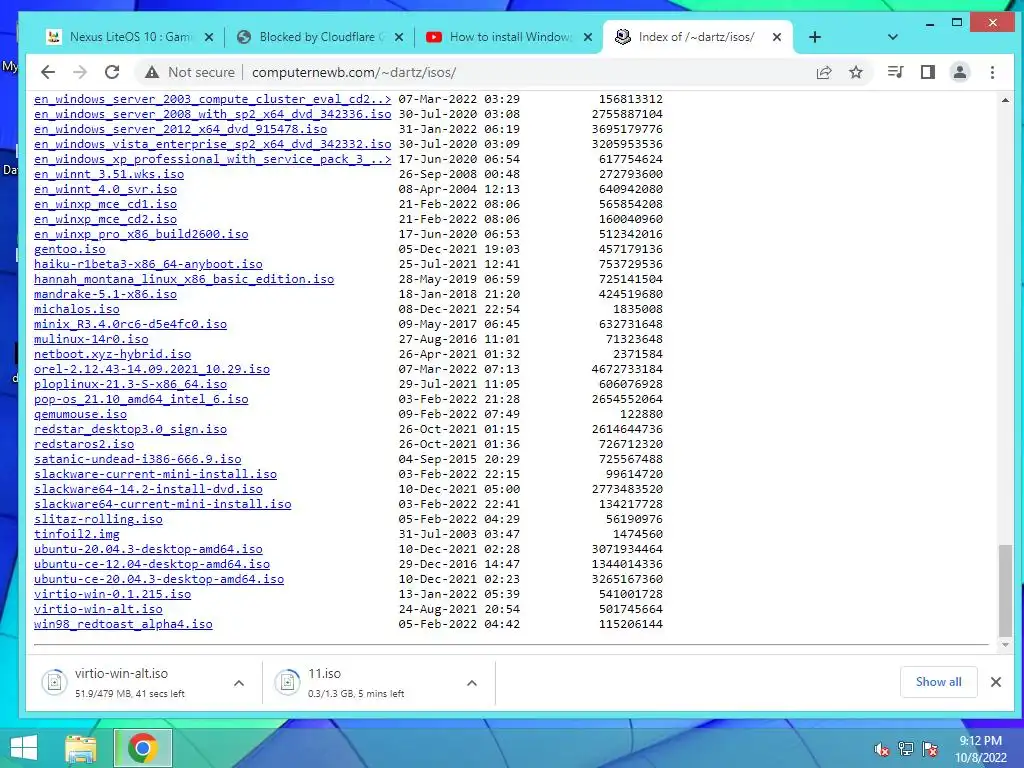The width and height of the screenshot is (1024, 768).
Task: Click Chrome icon in taskbar
Action: coord(143,748)
